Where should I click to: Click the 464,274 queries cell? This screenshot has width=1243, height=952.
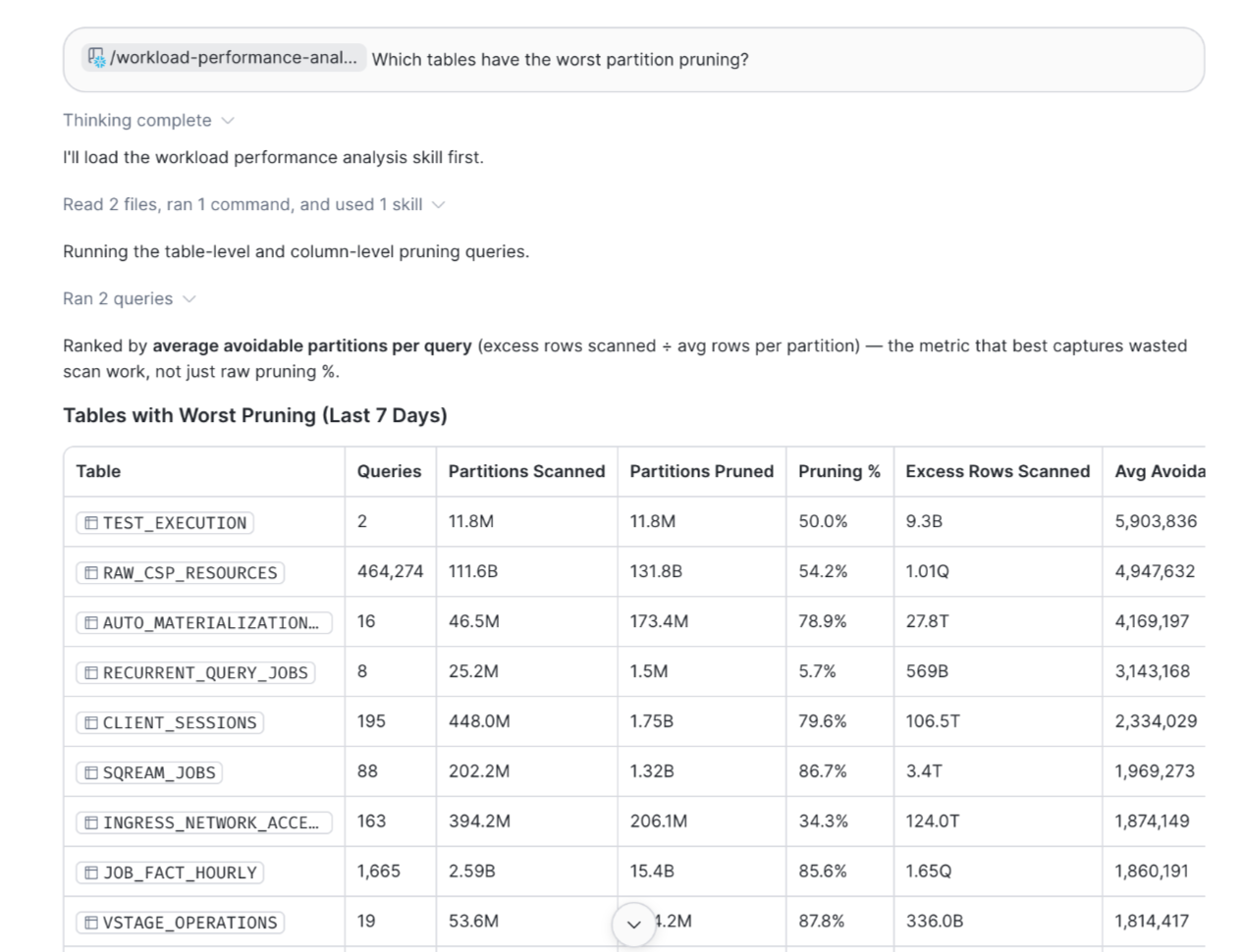point(390,571)
